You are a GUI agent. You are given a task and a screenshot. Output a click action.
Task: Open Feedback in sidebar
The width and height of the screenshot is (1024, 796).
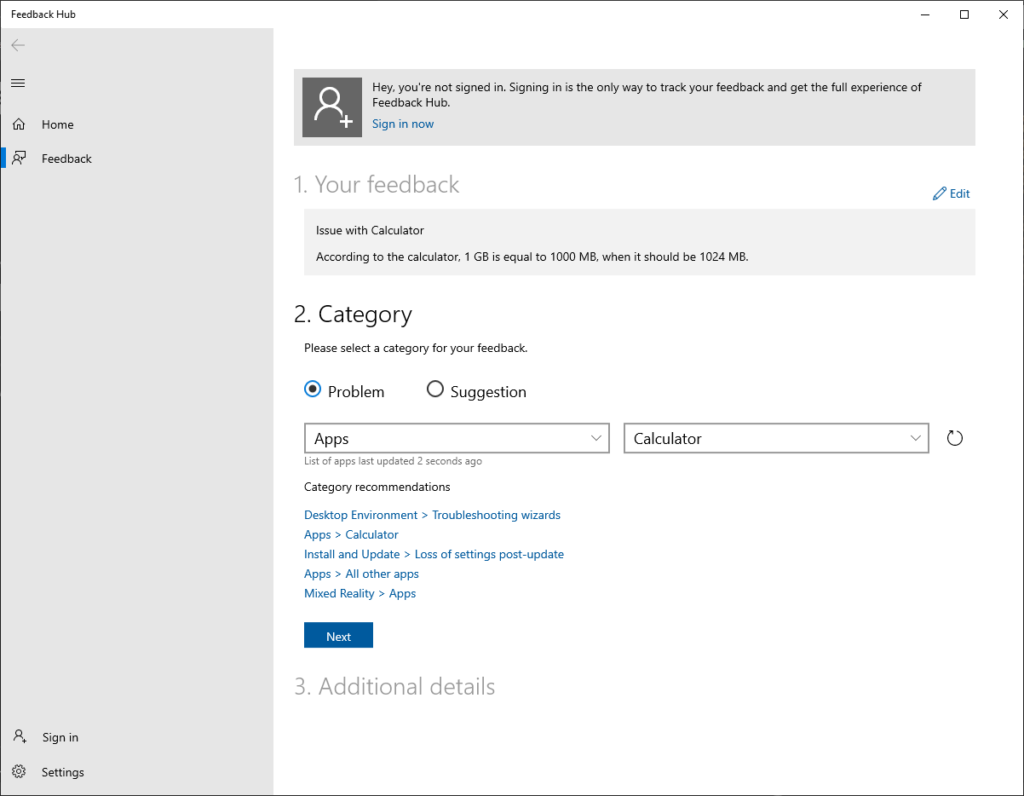[137, 158]
